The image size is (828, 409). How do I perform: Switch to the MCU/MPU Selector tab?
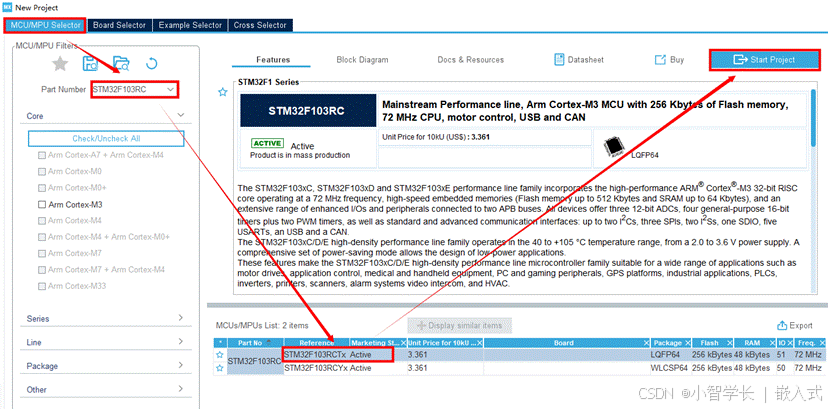click(45, 25)
